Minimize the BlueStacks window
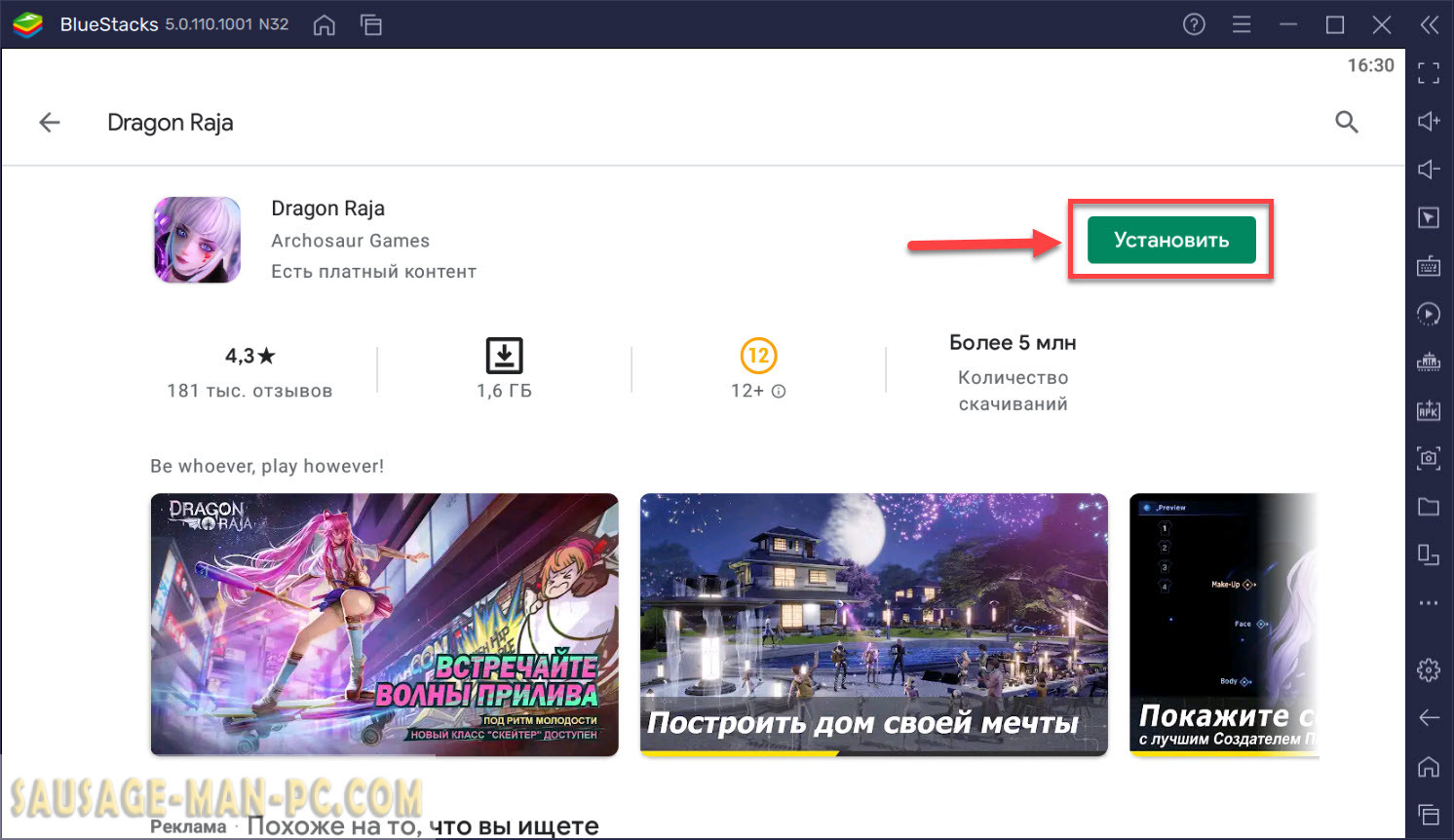The height and width of the screenshot is (840, 1454). 1288,24
